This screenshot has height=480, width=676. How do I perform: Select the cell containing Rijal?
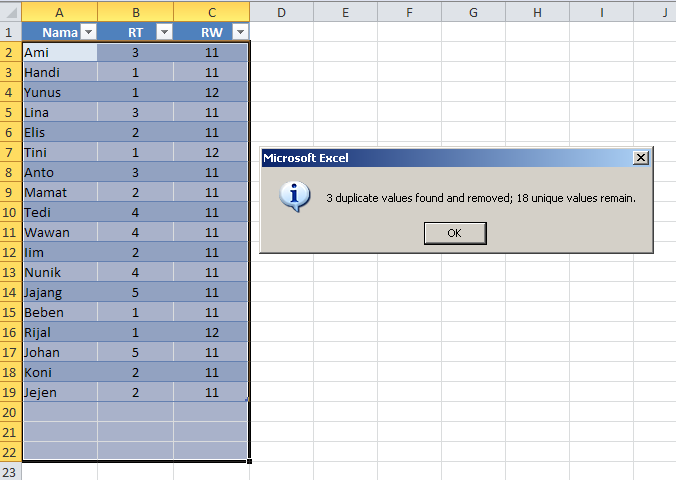pyautogui.click(x=59, y=333)
